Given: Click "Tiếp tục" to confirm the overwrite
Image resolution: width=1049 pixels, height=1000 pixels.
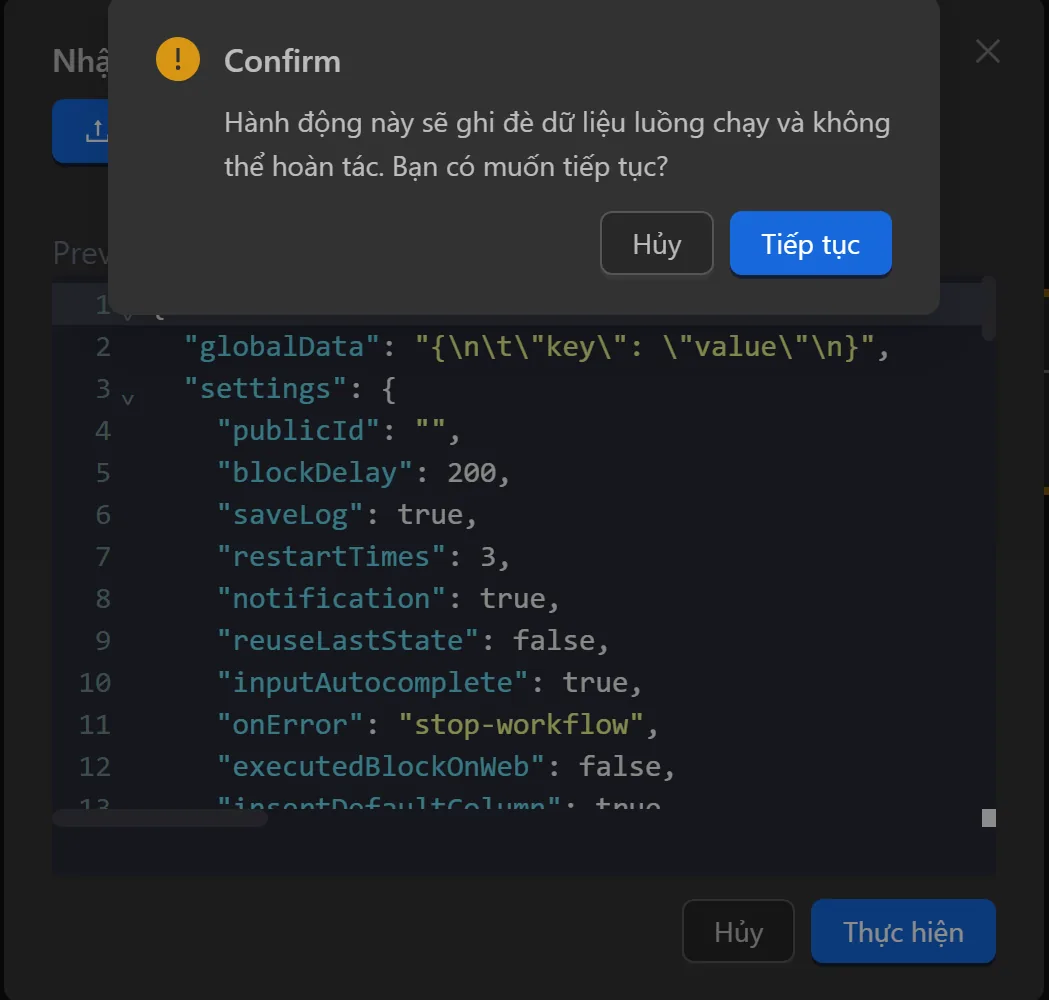Looking at the screenshot, I should [810, 243].
